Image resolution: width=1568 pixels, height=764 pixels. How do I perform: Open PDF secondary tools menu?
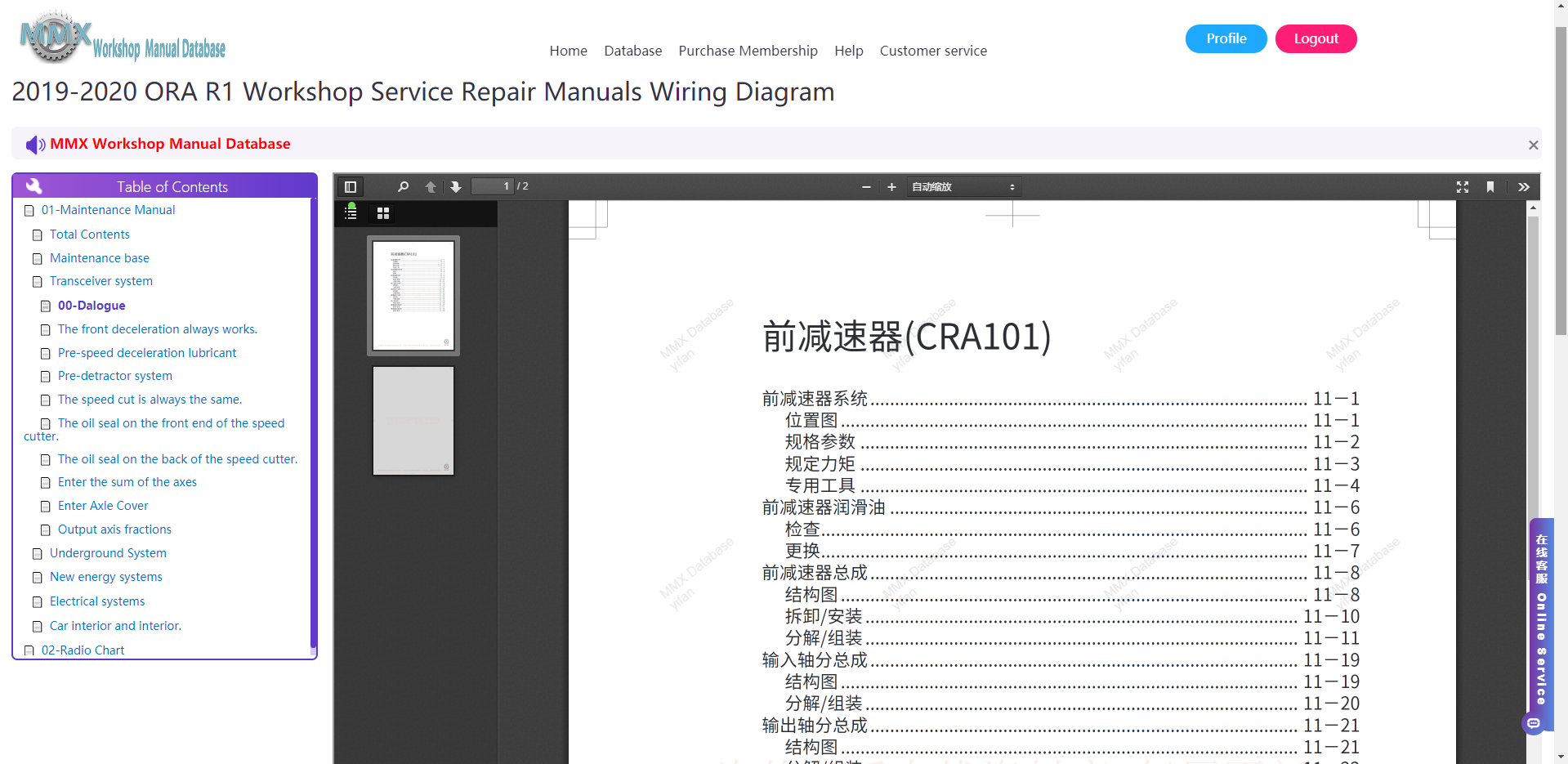[x=1524, y=187]
